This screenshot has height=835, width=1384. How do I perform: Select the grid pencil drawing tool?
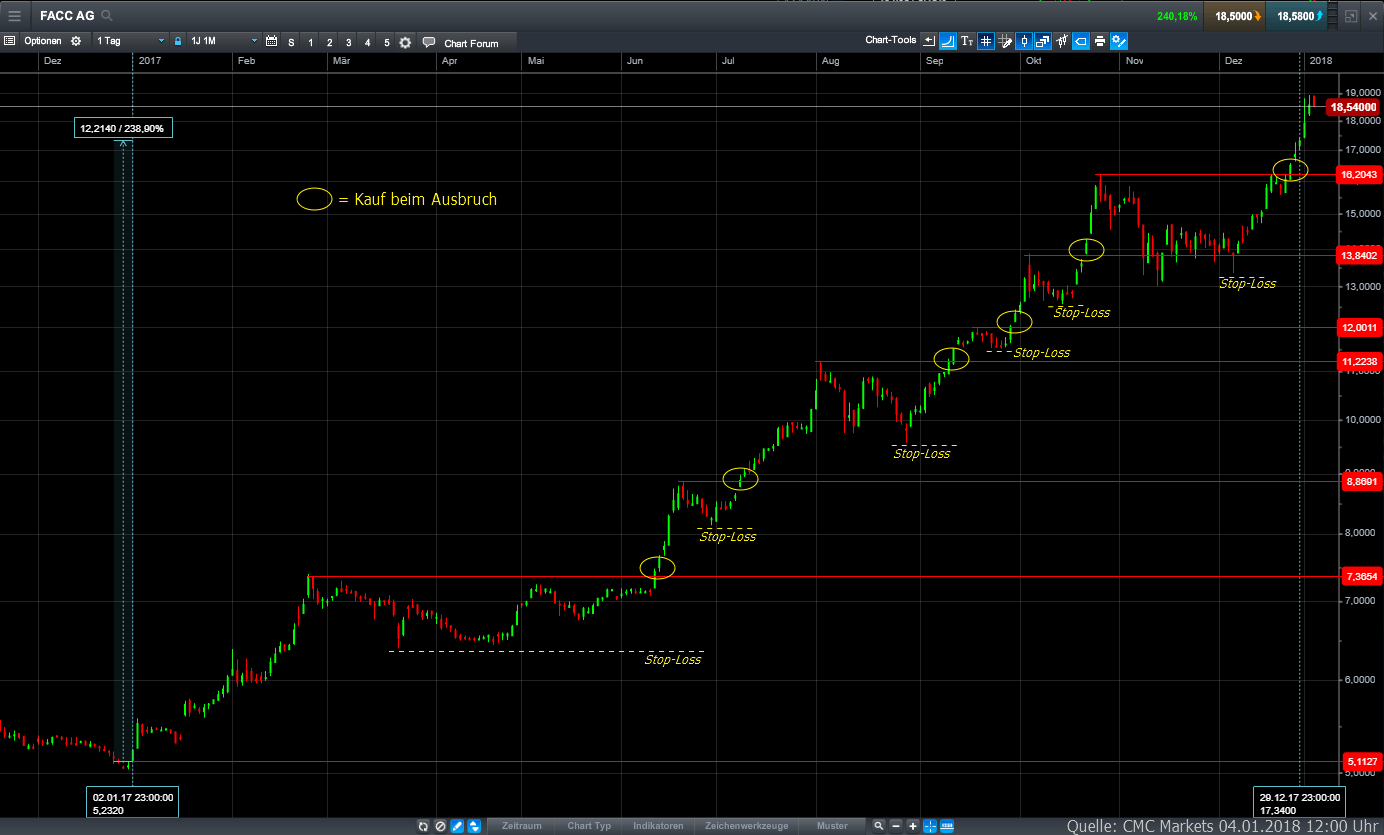pyautogui.click(x=1005, y=41)
